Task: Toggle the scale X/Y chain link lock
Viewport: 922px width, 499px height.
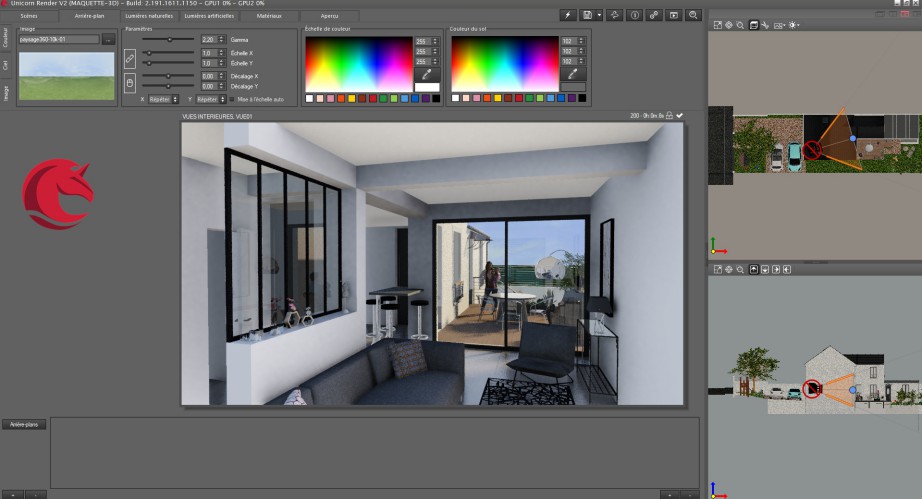Action: point(129,58)
